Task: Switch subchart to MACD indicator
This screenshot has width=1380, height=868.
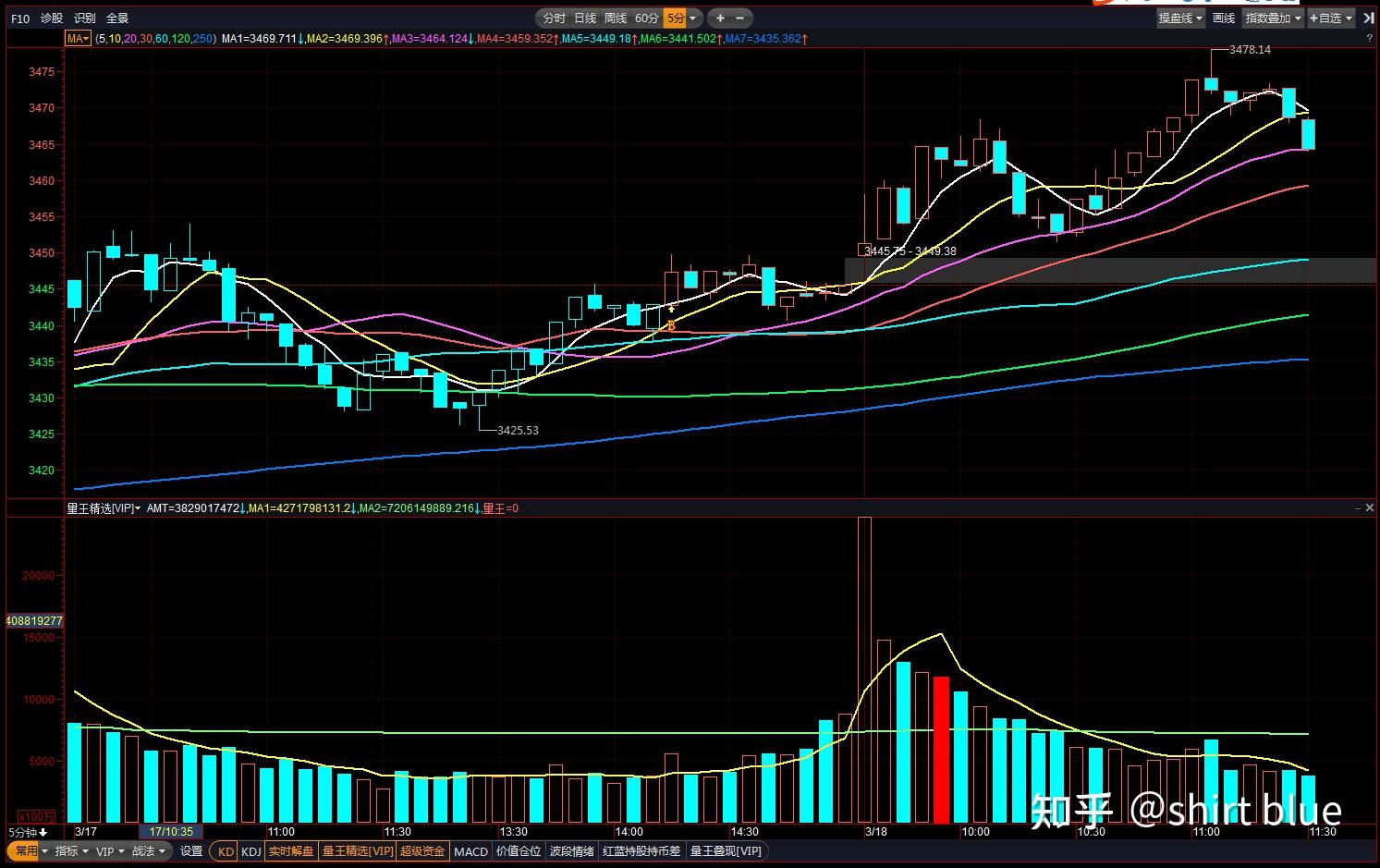Action: [x=470, y=851]
